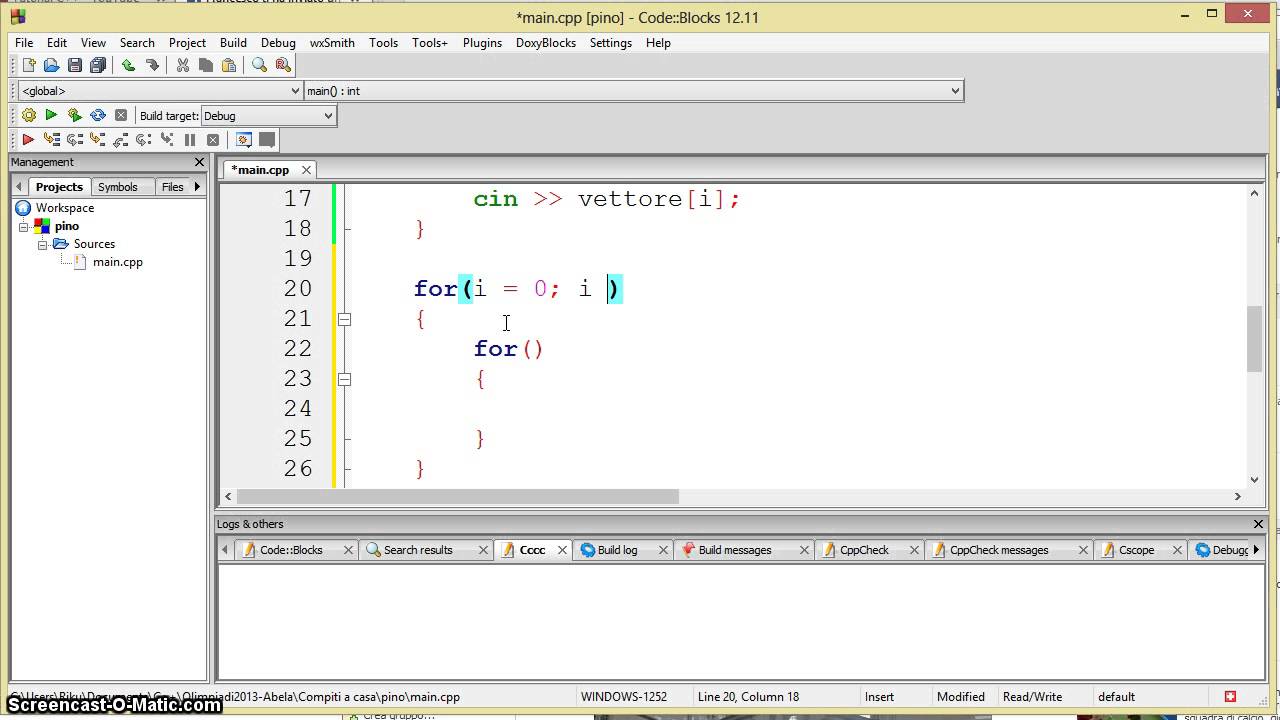Cut the selection with the scissors icon

(183, 65)
